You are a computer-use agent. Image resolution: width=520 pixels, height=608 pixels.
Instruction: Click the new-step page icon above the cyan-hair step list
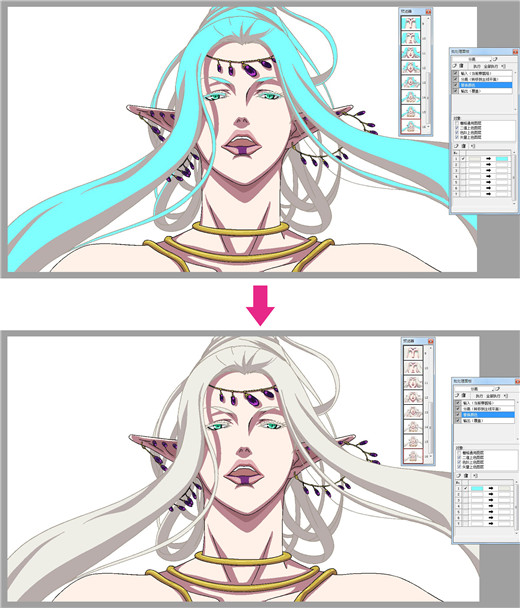tap(454, 66)
